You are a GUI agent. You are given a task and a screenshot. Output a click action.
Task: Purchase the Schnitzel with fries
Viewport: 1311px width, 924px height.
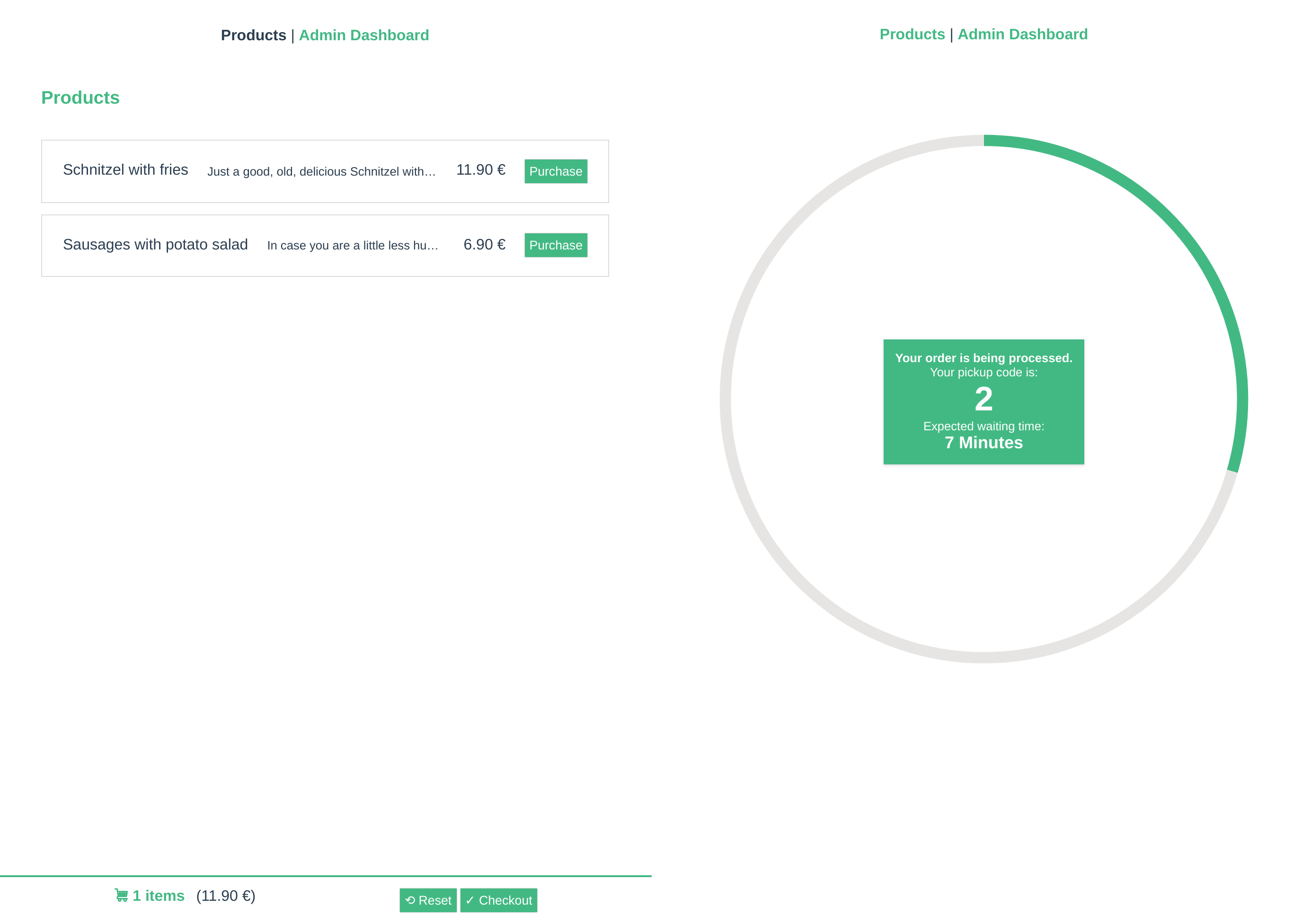pyautogui.click(x=556, y=171)
